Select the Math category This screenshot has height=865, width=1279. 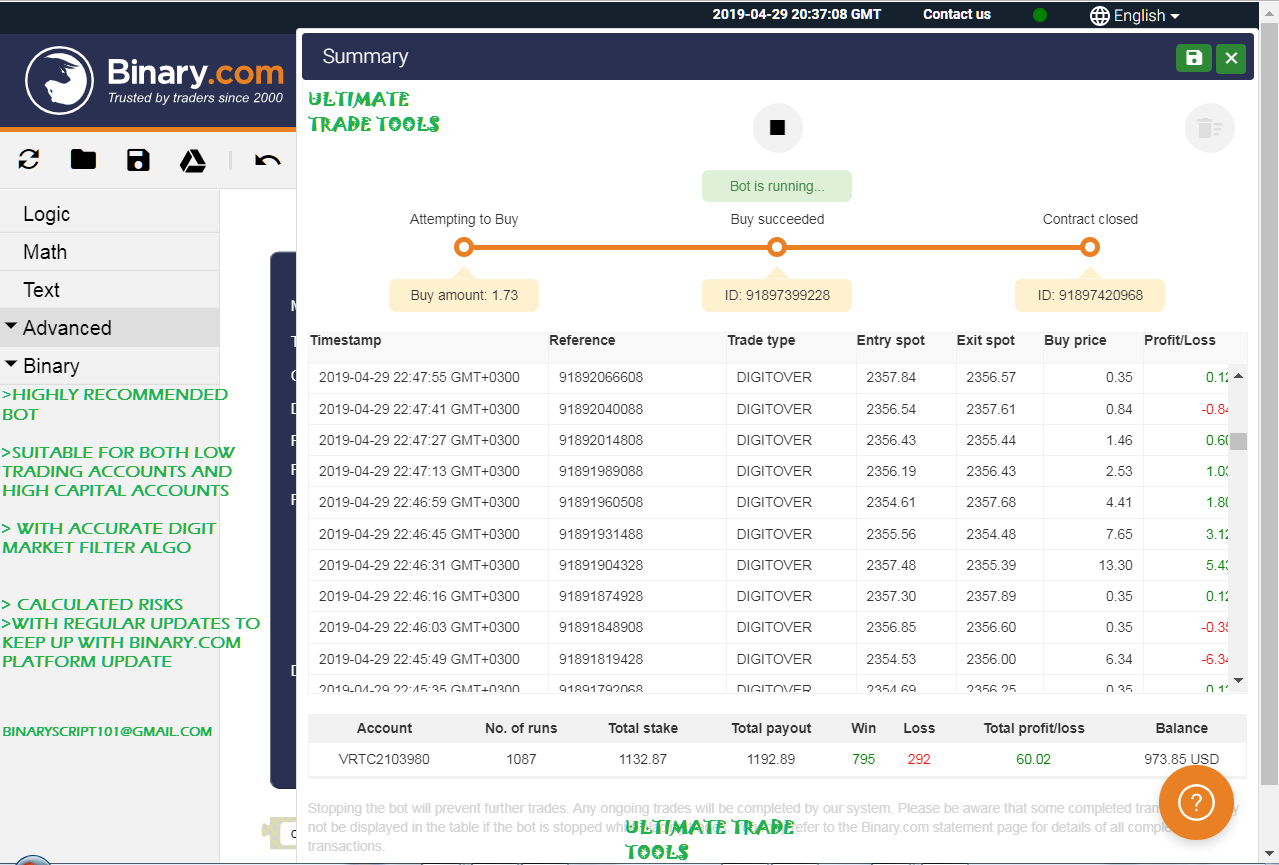(x=109, y=252)
